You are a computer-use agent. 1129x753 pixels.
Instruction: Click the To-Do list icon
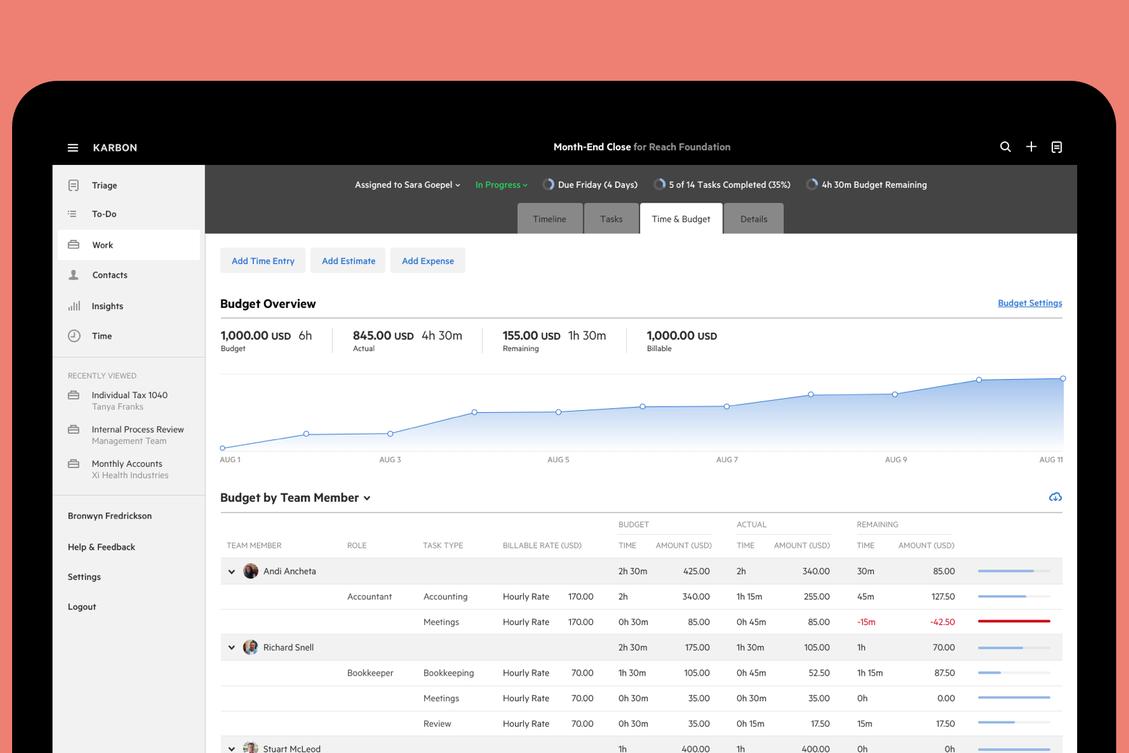click(x=73, y=214)
